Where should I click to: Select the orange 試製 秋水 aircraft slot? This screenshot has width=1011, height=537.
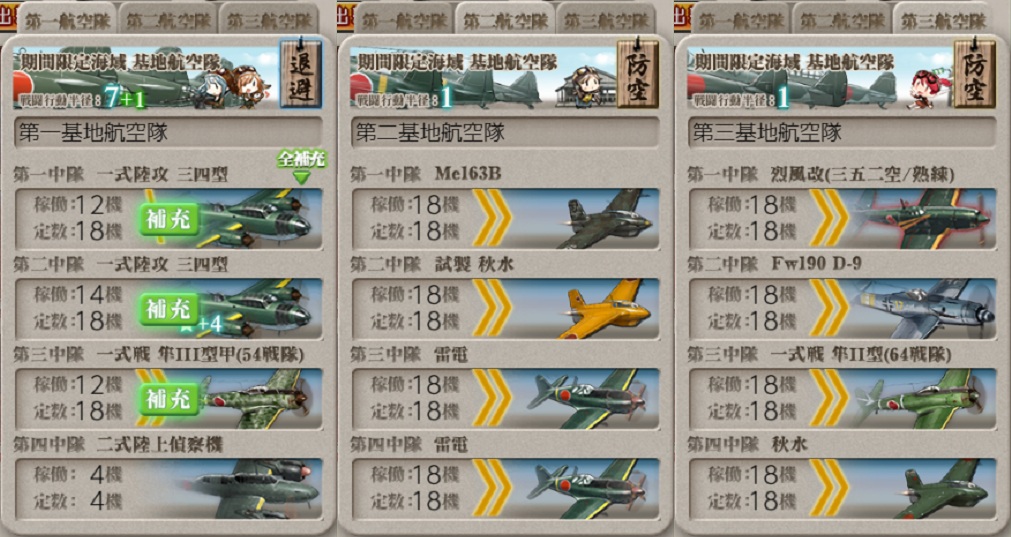(x=506, y=309)
